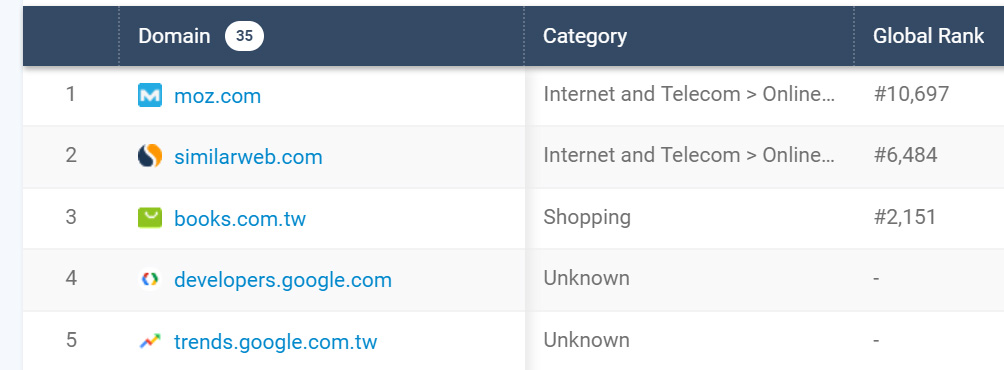Click global rank #6,484 cell

pos(905,155)
